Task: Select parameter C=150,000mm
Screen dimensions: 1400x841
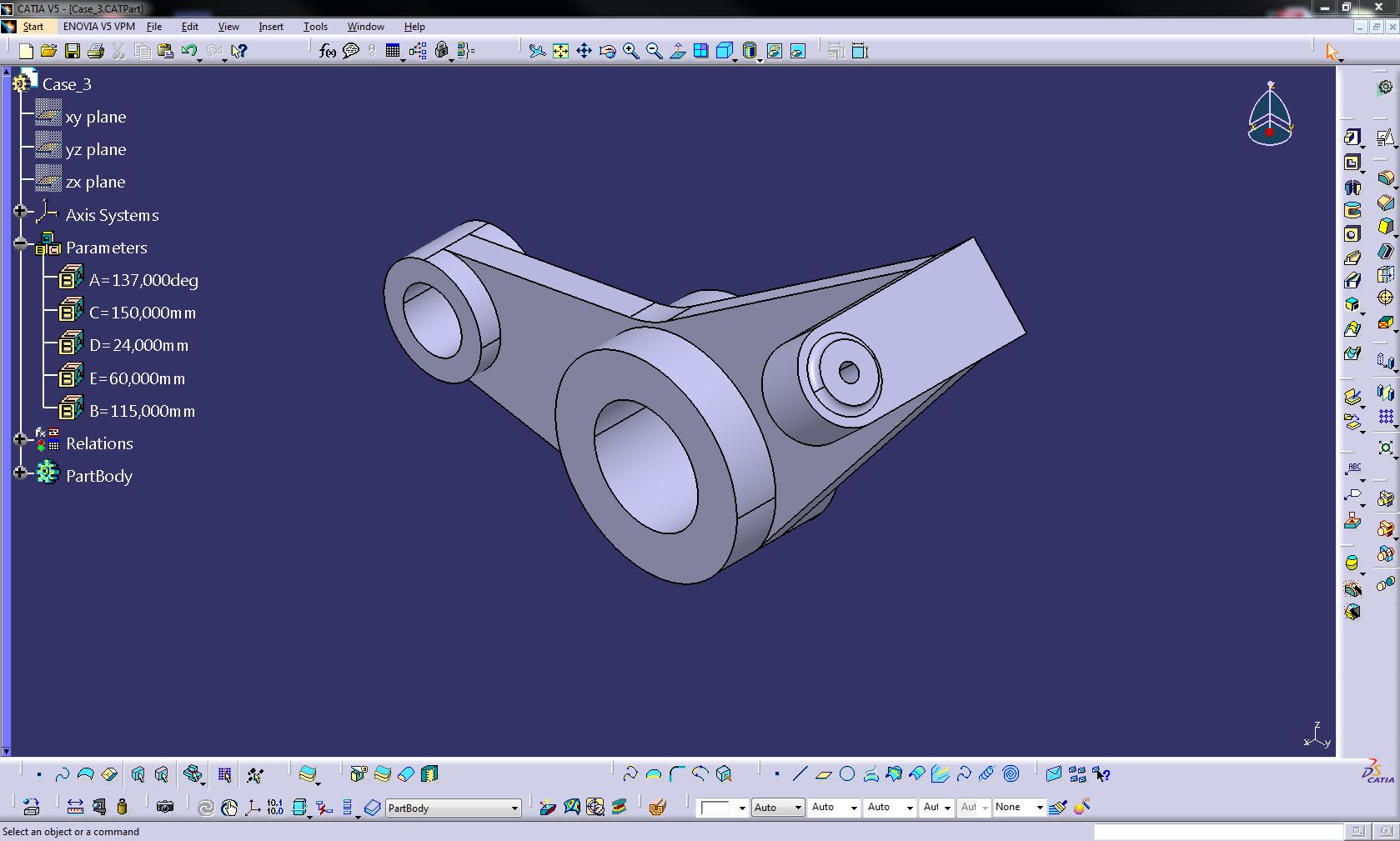Action: 143,313
